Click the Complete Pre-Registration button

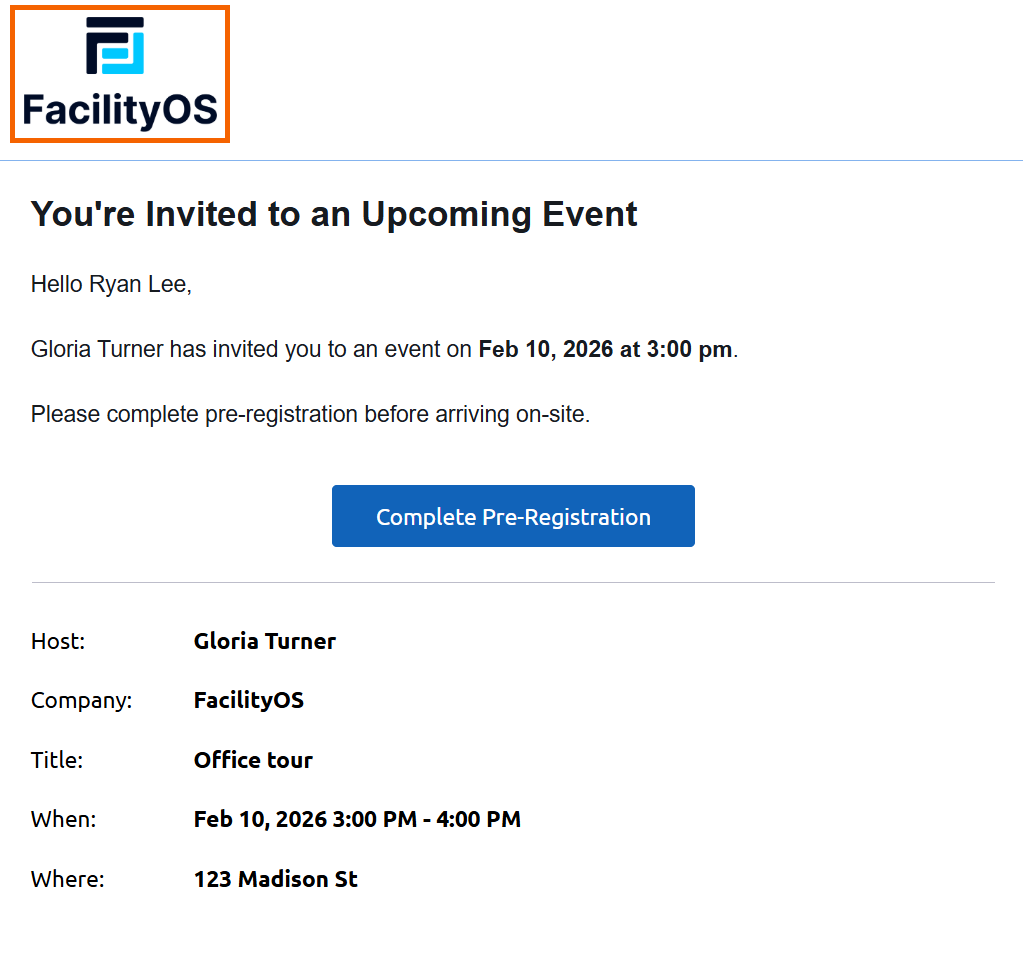coord(512,516)
